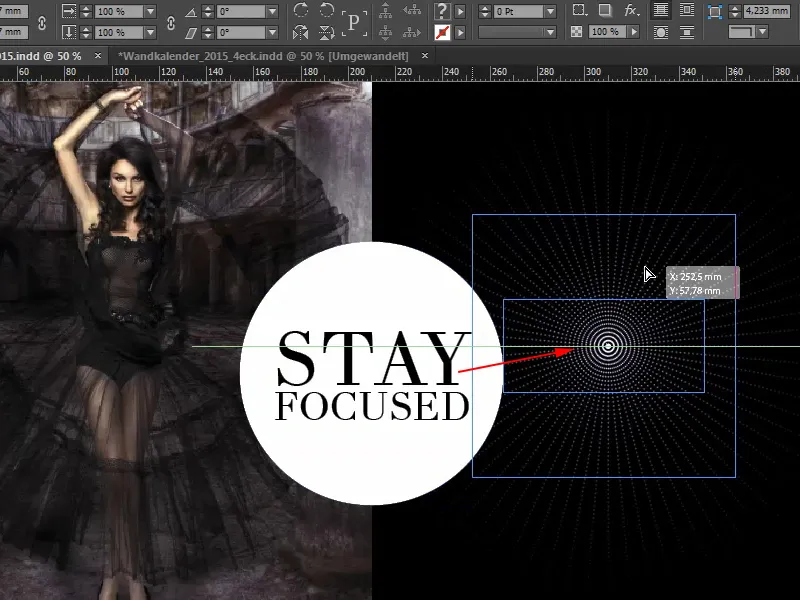Click the shear angle icon
Image resolution: width=800 pixels, height=600 pixels.
191,33
